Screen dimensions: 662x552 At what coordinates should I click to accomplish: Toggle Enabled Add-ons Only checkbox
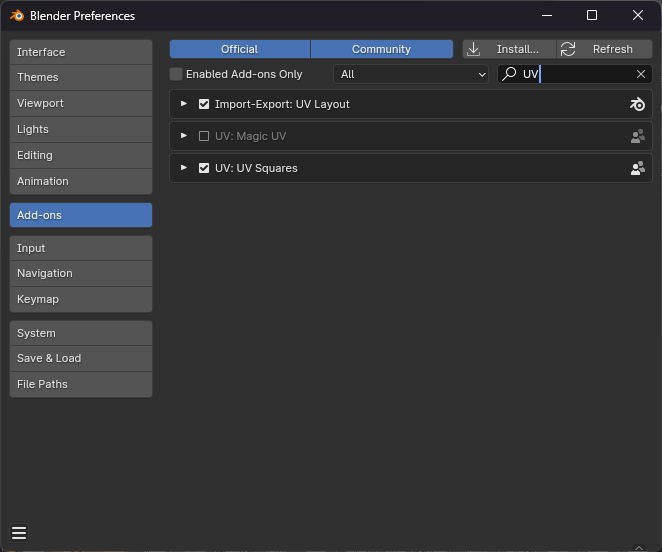176,74
